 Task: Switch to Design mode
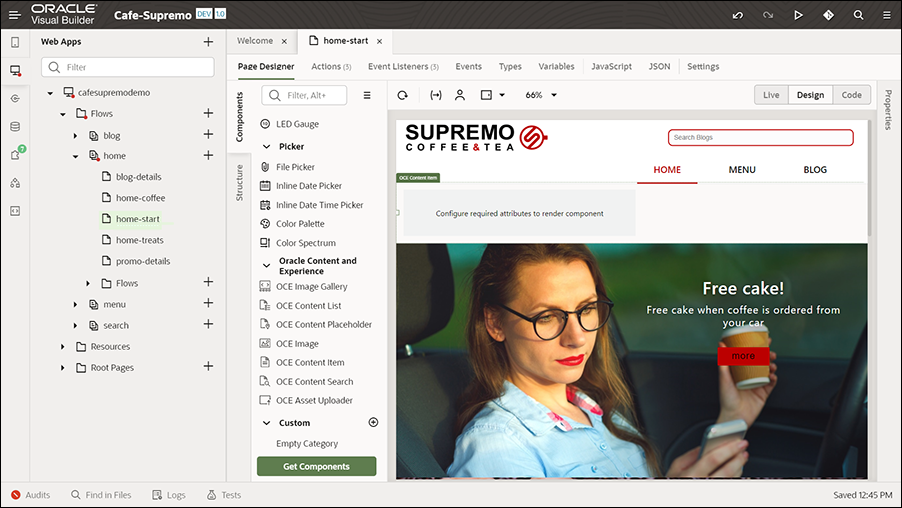coord(811,95)
